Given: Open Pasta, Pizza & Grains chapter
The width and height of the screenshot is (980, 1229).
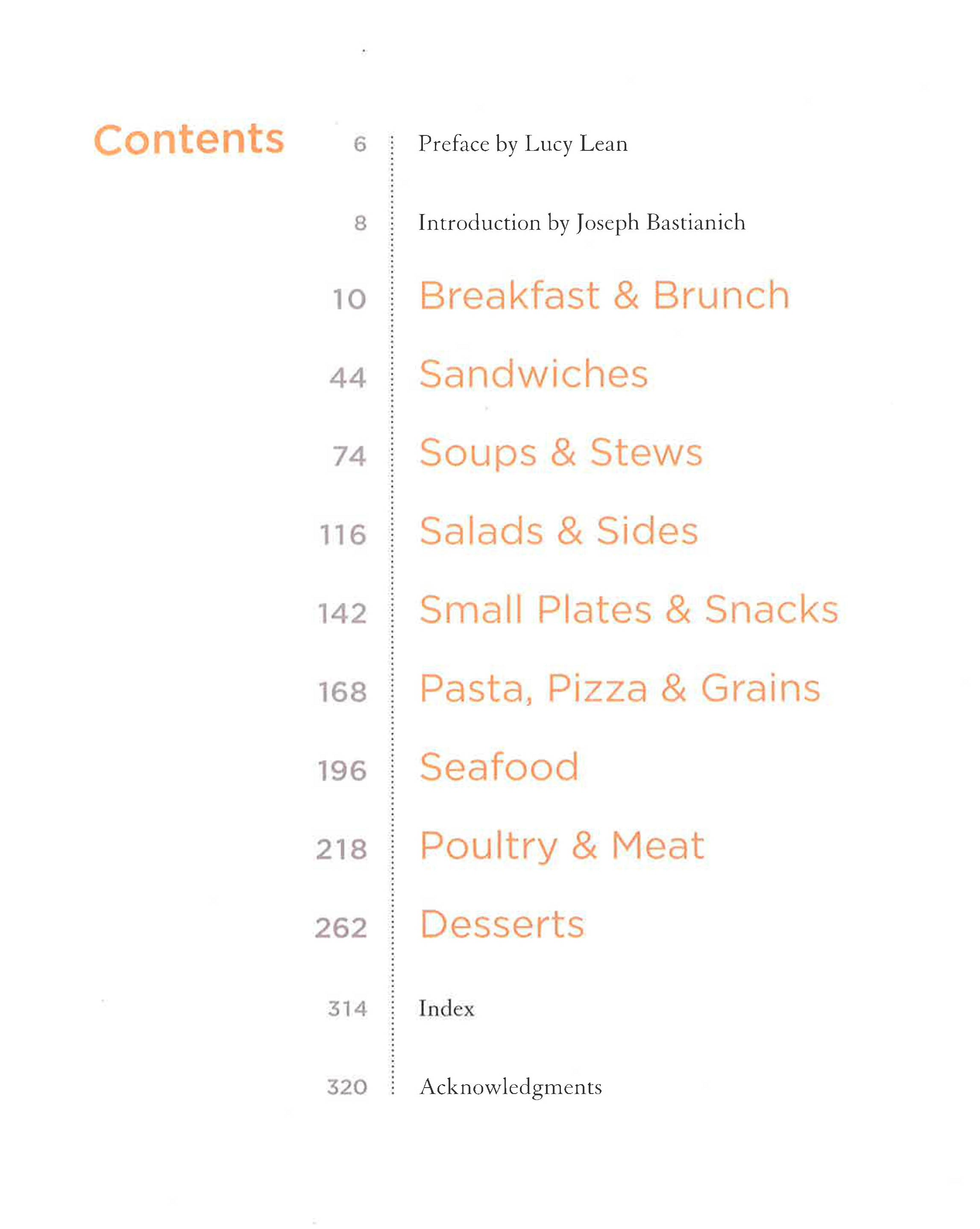Looking at the screenshot, I should 619,689.
